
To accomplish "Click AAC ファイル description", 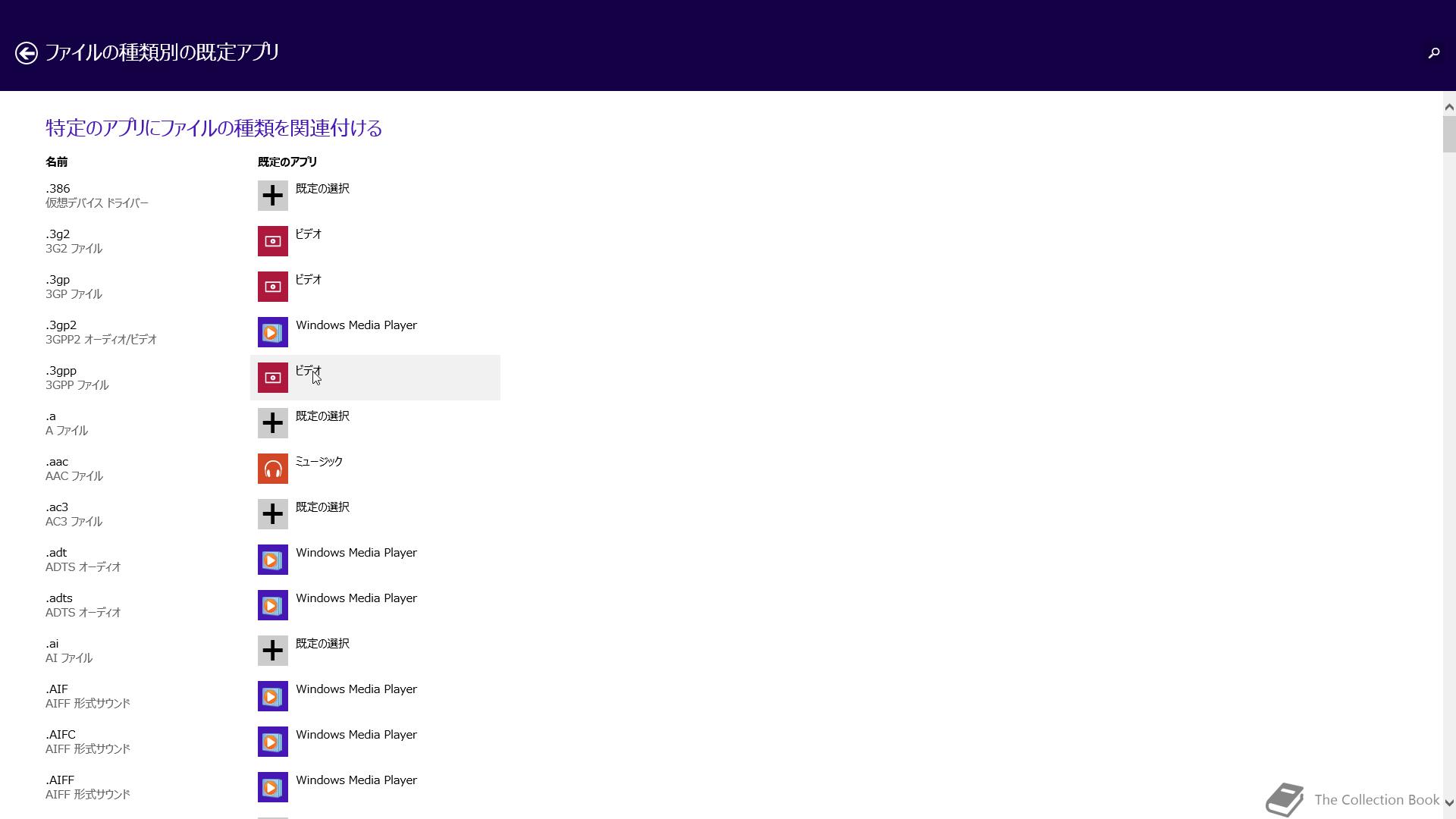I will coord(74,476).
